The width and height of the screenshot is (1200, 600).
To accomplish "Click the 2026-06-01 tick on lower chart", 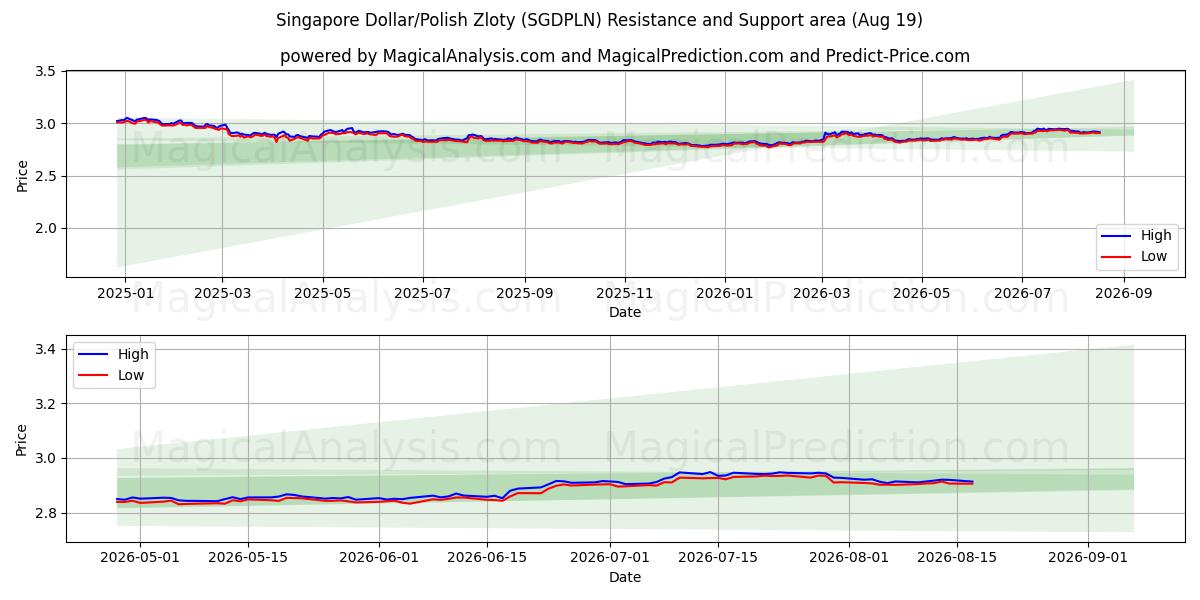I will (x=379, y=559).
